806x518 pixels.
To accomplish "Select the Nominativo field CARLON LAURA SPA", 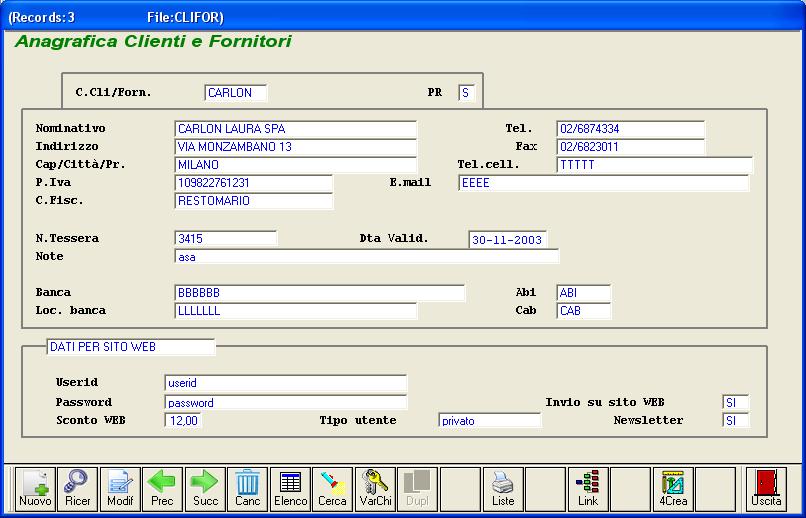I will point(296,129).
